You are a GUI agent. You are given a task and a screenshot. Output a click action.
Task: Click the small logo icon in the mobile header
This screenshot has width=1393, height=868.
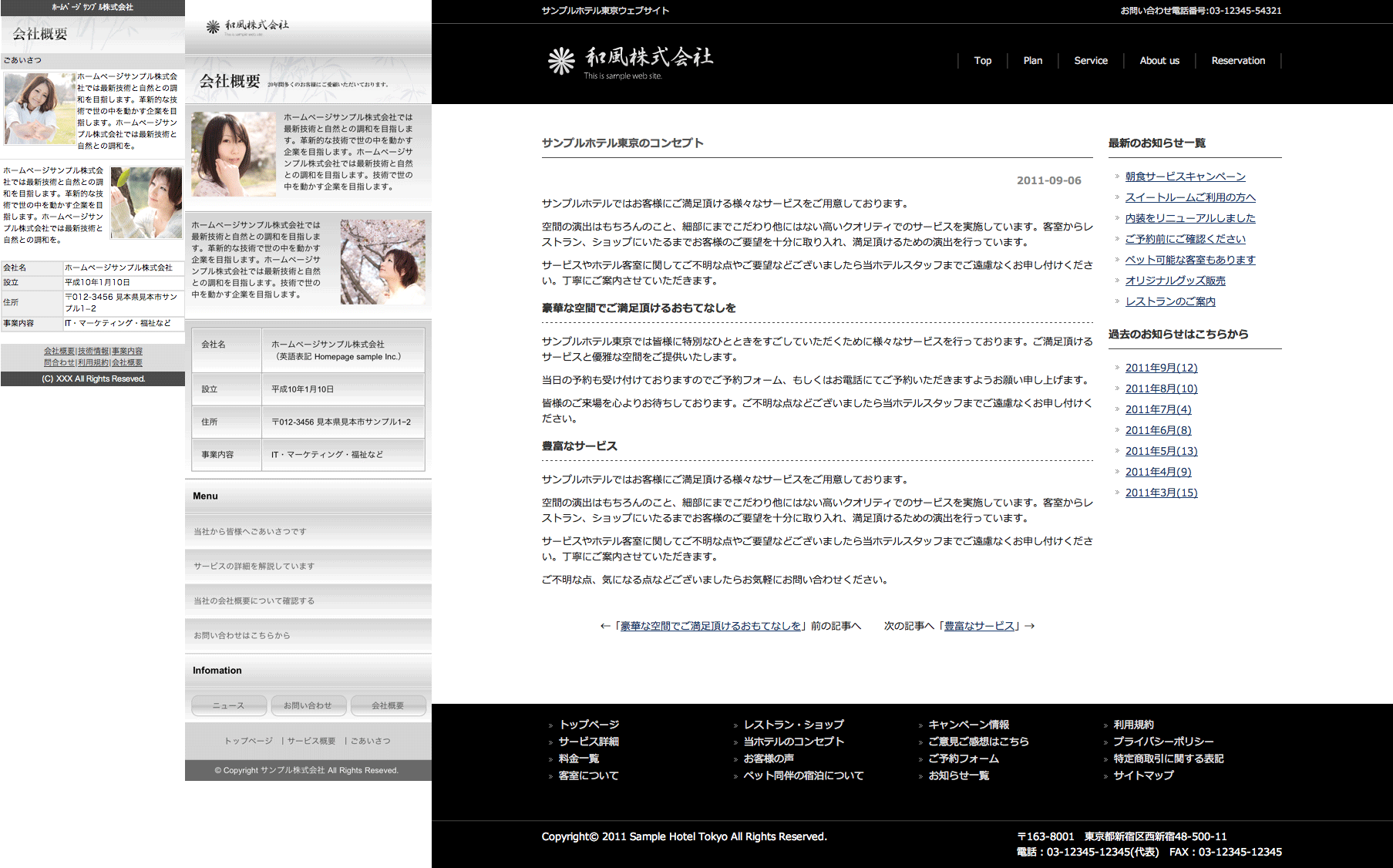[x=213, y=28]
